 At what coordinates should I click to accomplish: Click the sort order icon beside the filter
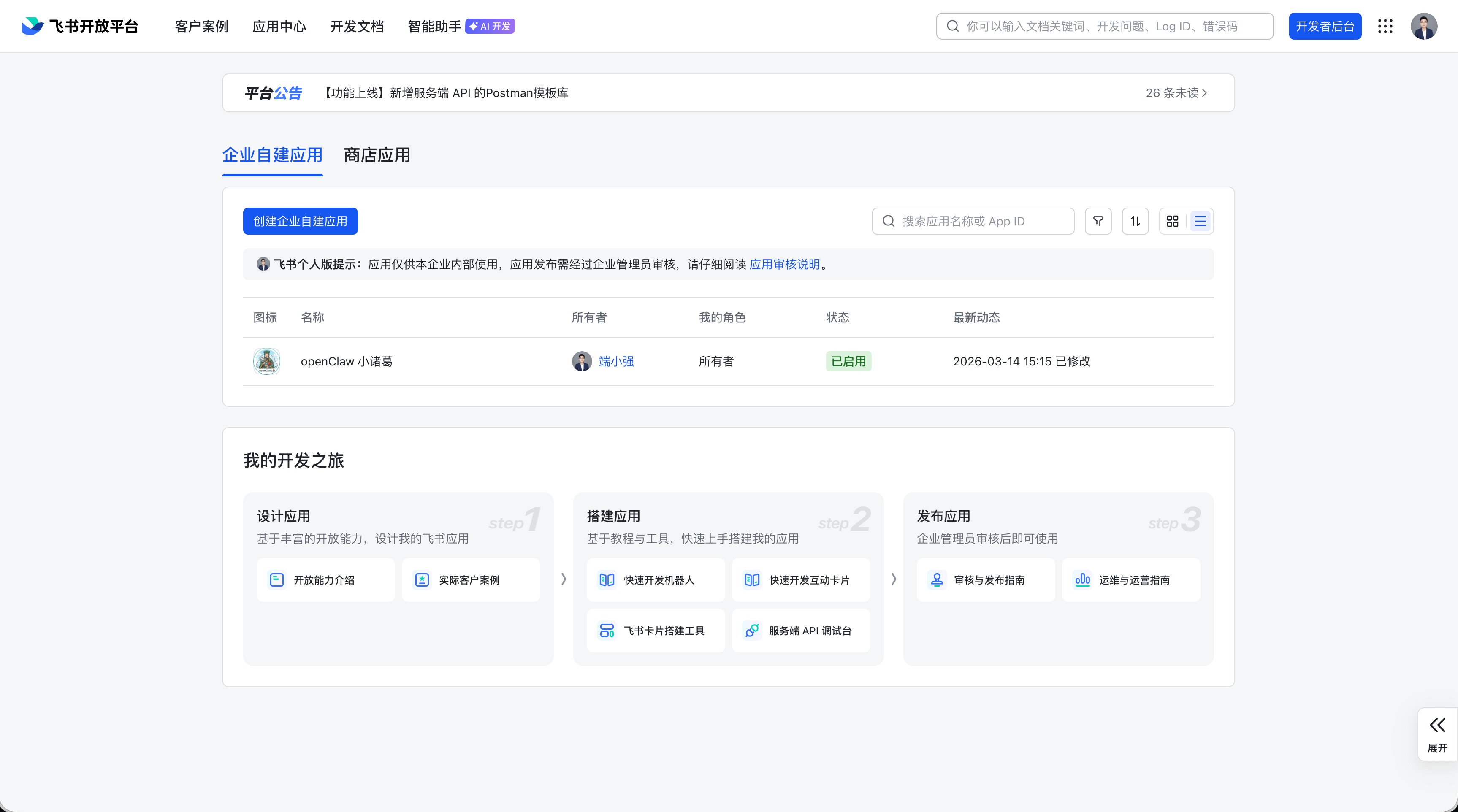coord(1136,221)
